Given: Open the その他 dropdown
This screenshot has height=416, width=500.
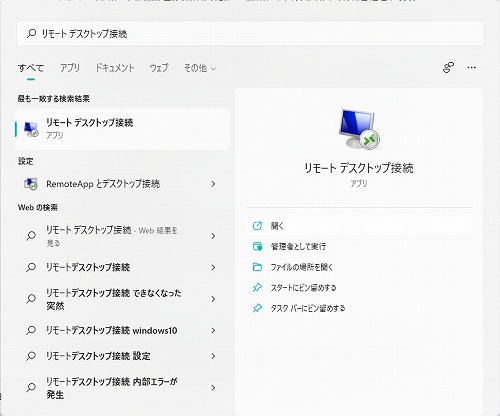Looking at the screenshot, I should pyautogui.click(x=200, y=68).
